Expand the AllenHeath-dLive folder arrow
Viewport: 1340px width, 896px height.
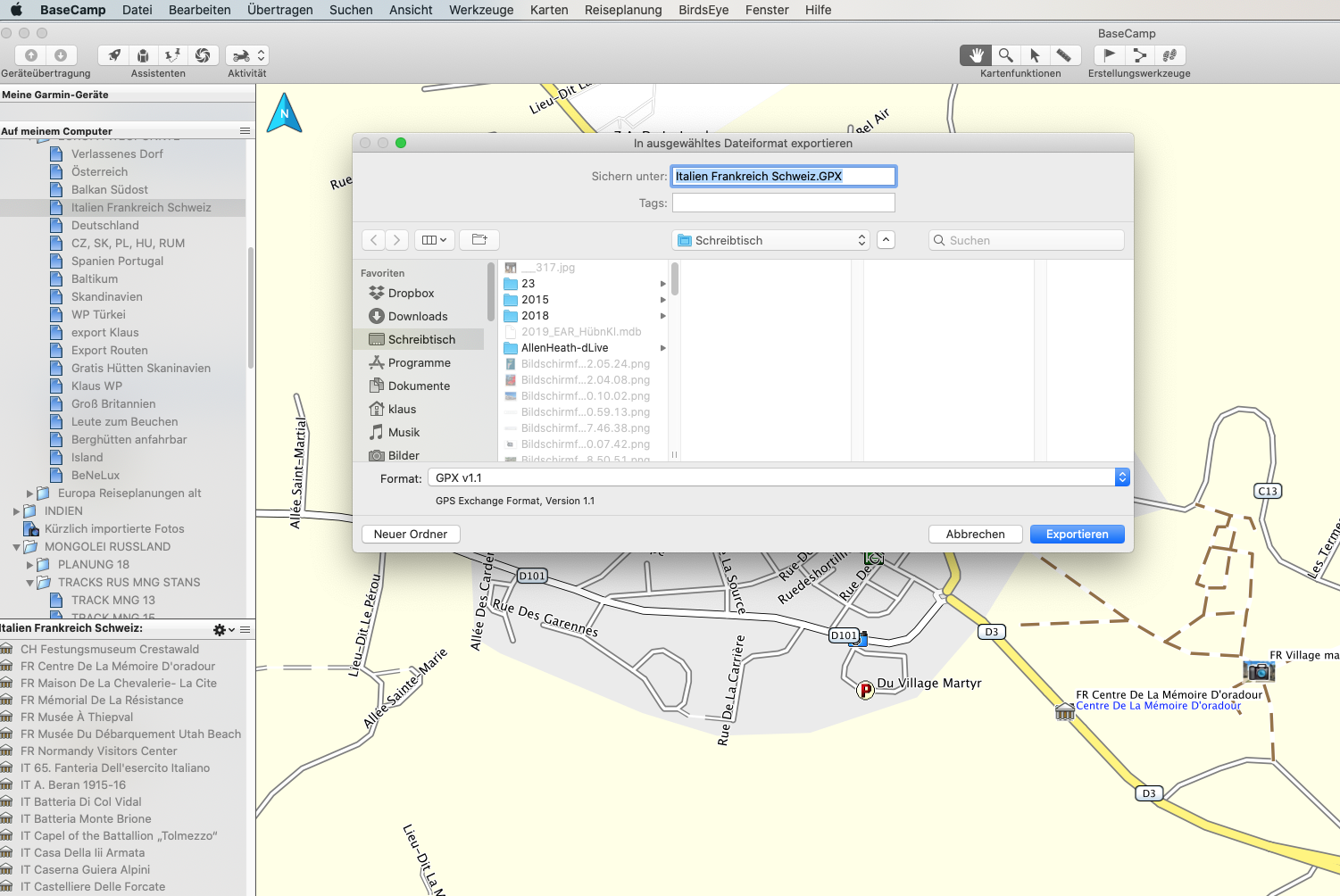pos(662,348)
